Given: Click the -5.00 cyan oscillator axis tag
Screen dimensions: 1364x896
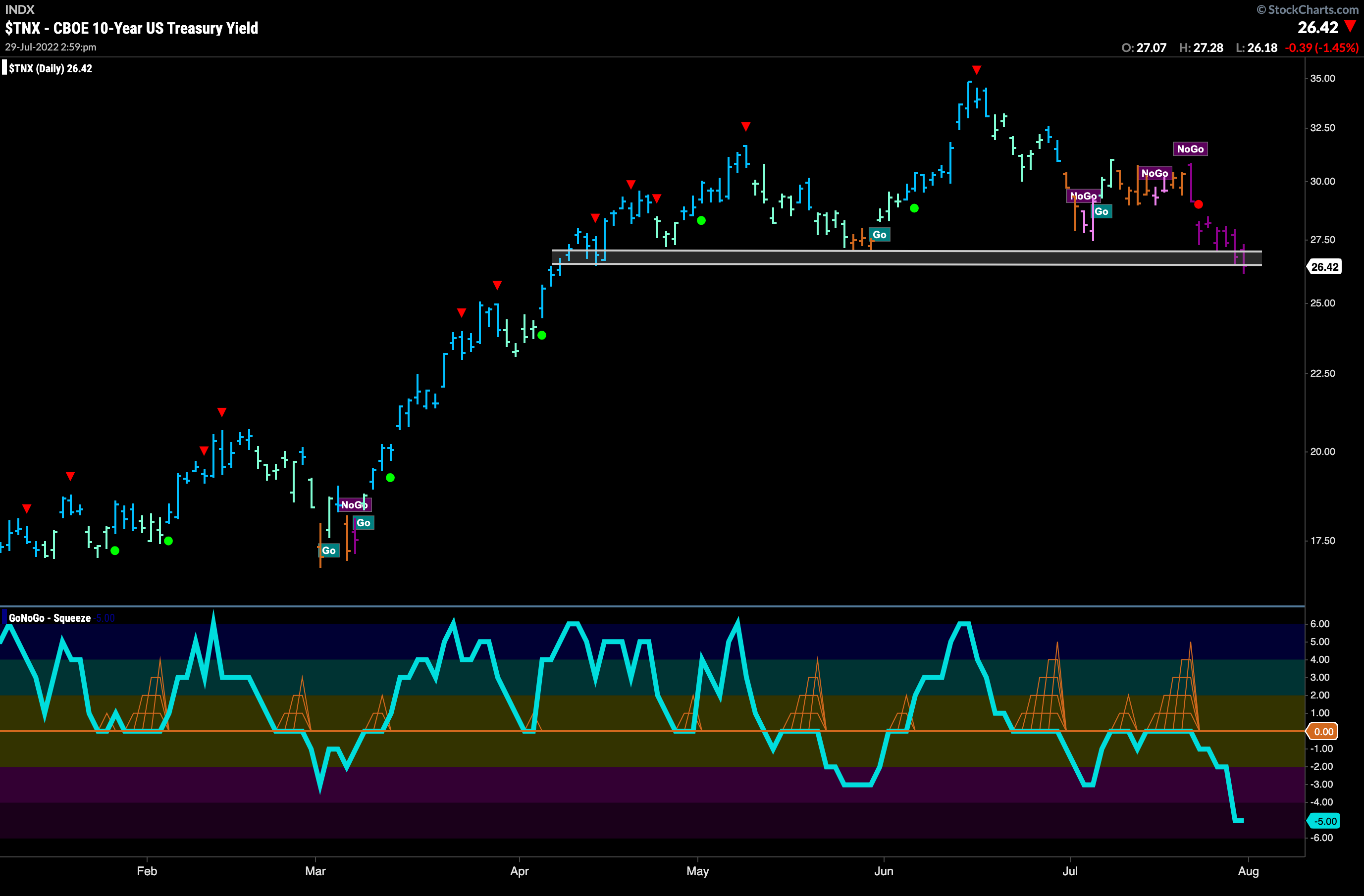Looking at the screenshot, I should tap(1324, 821).
